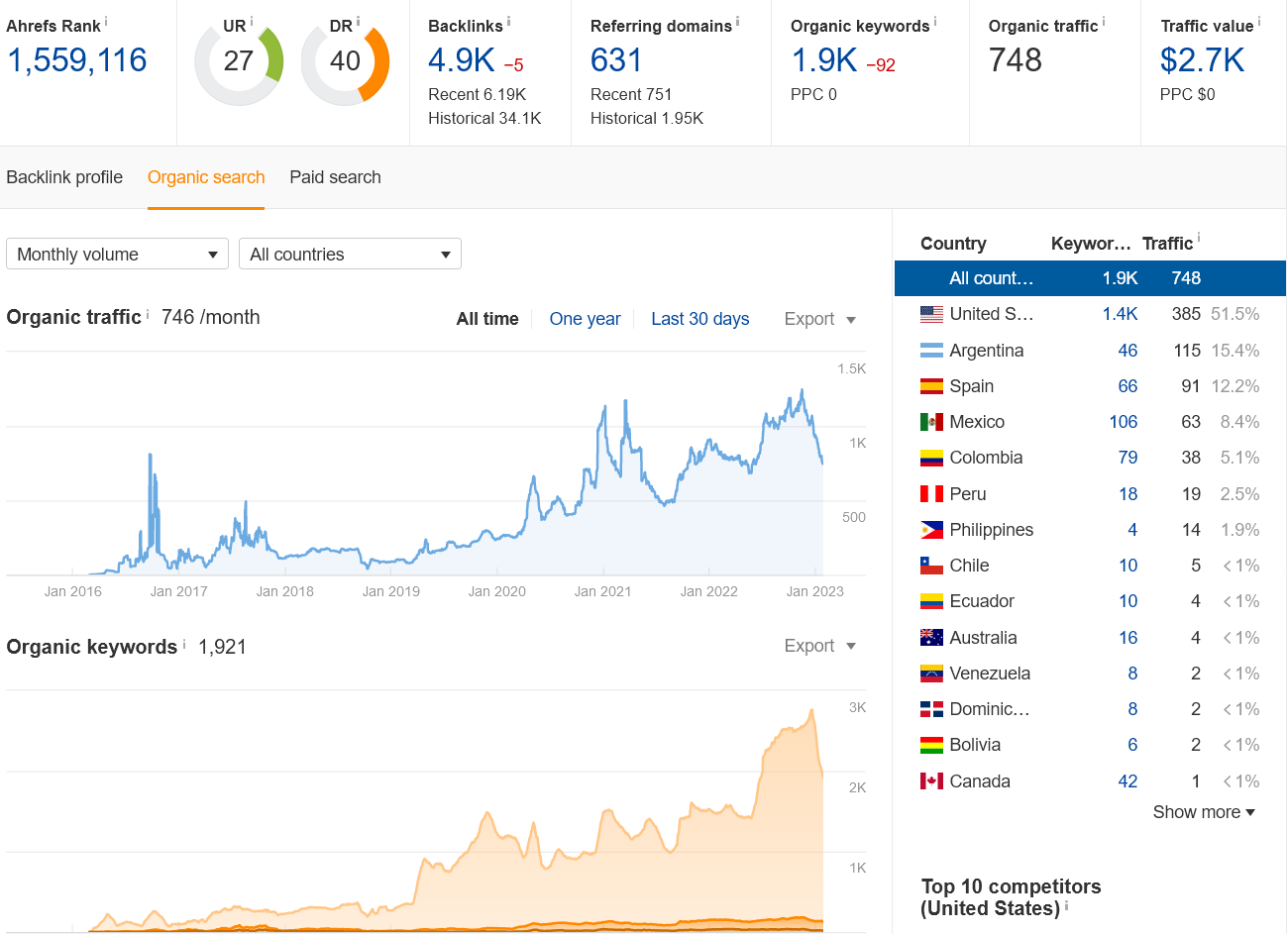The image size is (1288, 934).
Task: Open the Backlinks count 4.9K
Action: [x=461, y=60]
